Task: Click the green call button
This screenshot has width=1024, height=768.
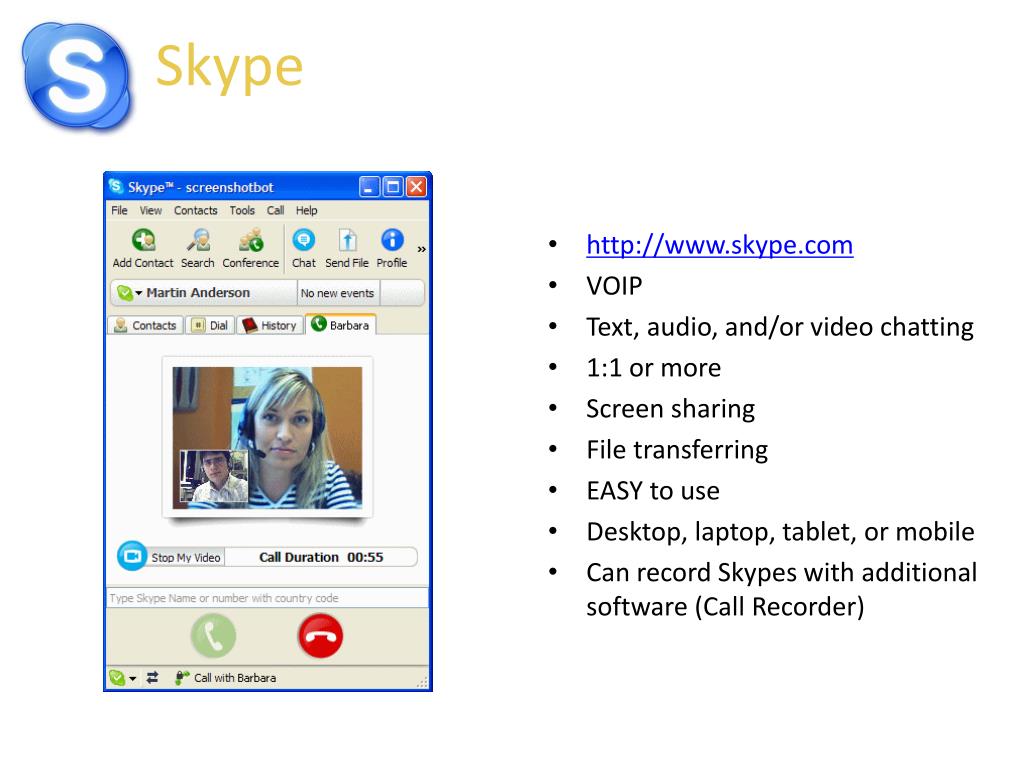Action: click(x=213, y=635)
